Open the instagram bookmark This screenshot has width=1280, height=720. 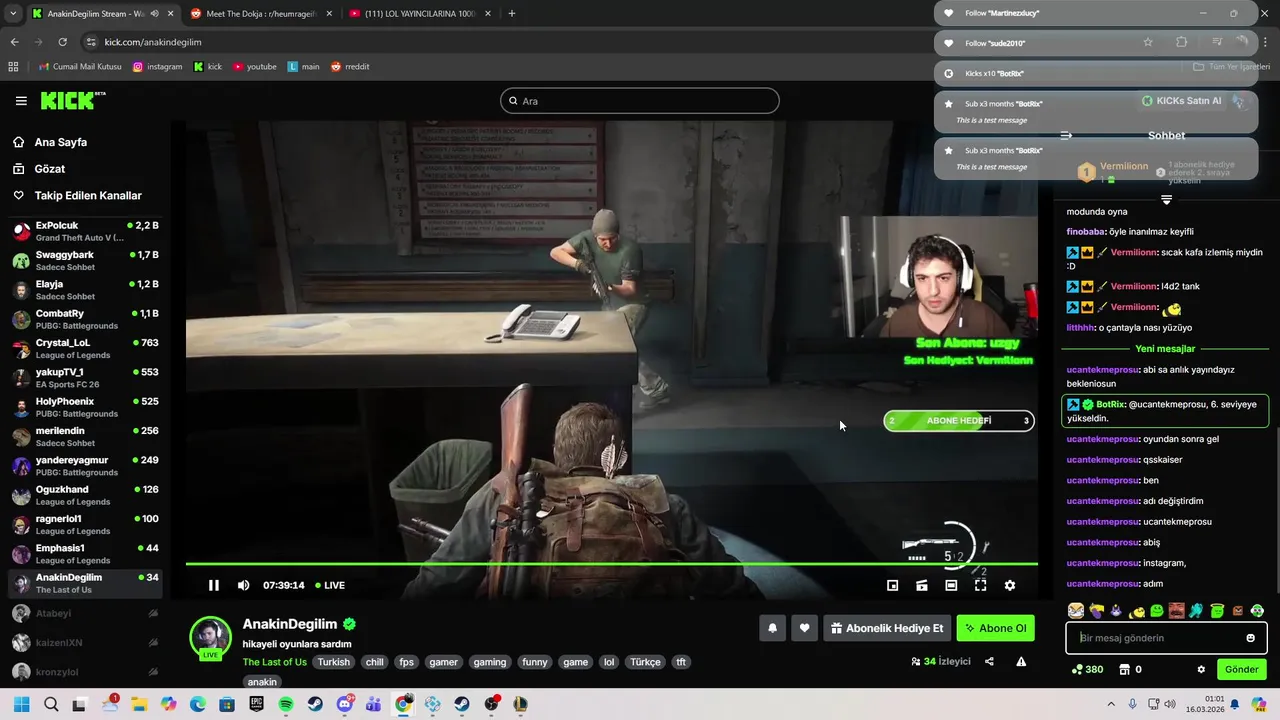(x=158, y=66)
